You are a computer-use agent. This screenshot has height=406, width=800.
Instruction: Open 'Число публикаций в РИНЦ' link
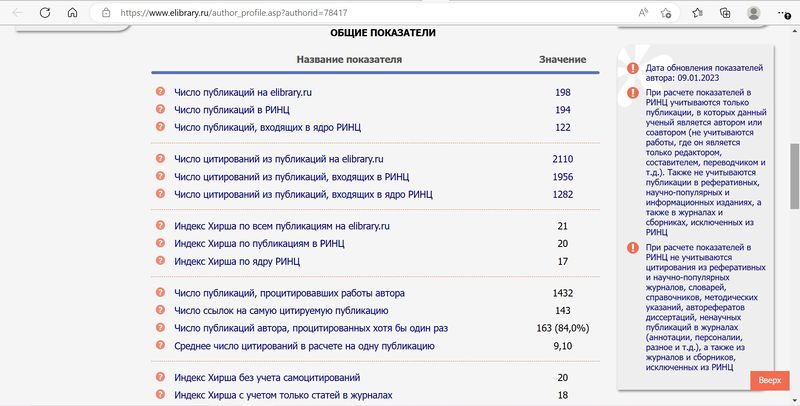(x=232, y=110)
